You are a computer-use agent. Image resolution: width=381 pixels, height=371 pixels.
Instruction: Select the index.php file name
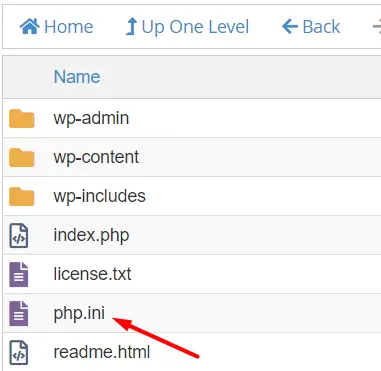tap(91, 236)
